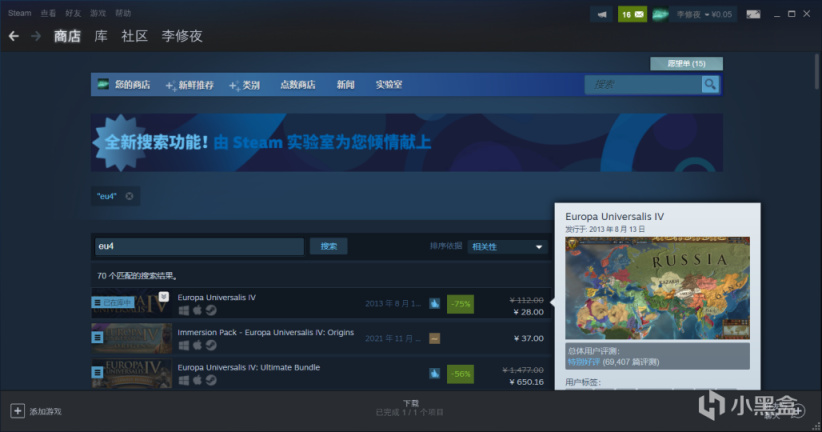Click the ¥ 37.00 price
The height and width of the screenshot is (432, 822).
tap(529, 339)
